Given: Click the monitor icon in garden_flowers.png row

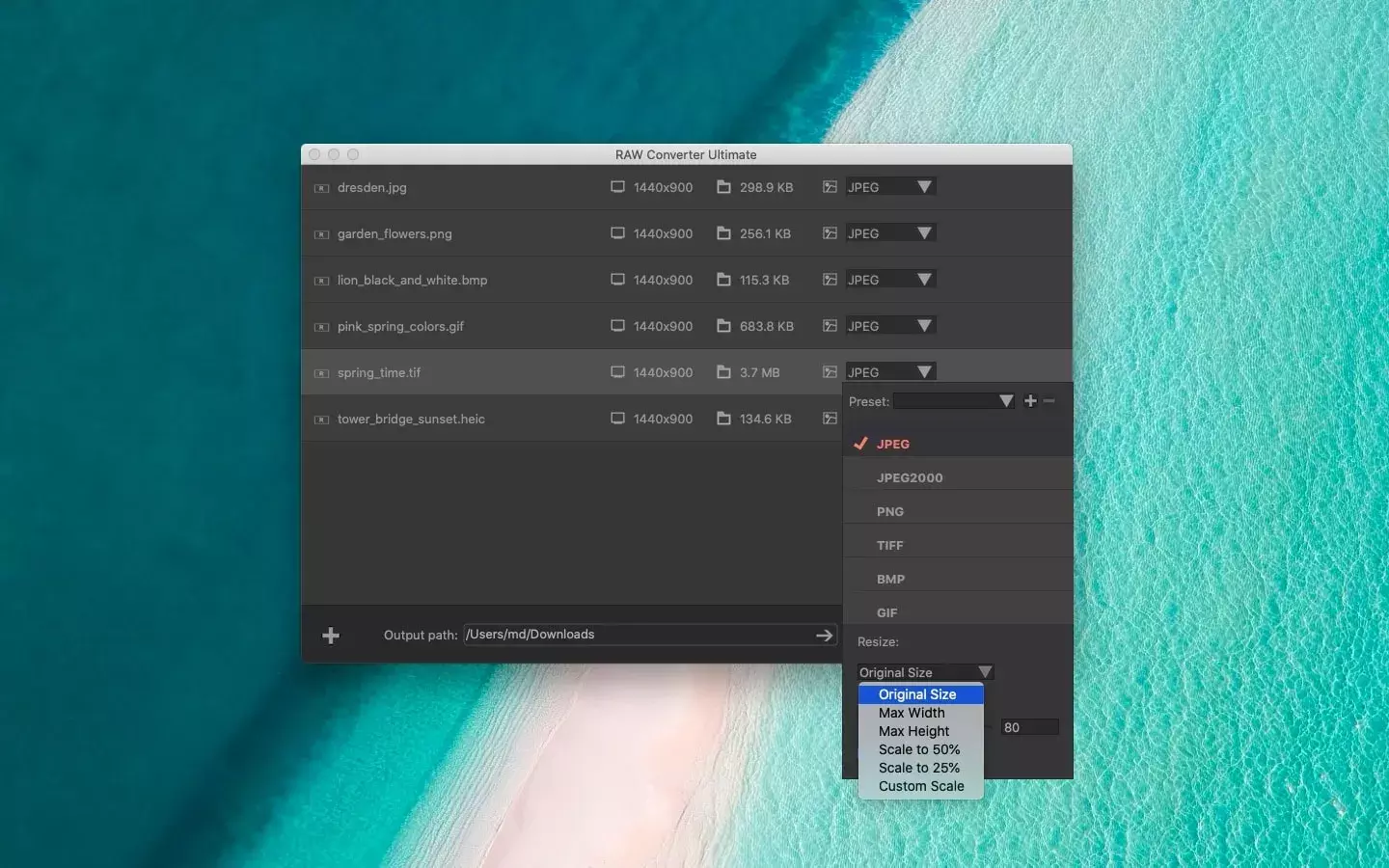Looking at the screenshot, I should 617,233.
